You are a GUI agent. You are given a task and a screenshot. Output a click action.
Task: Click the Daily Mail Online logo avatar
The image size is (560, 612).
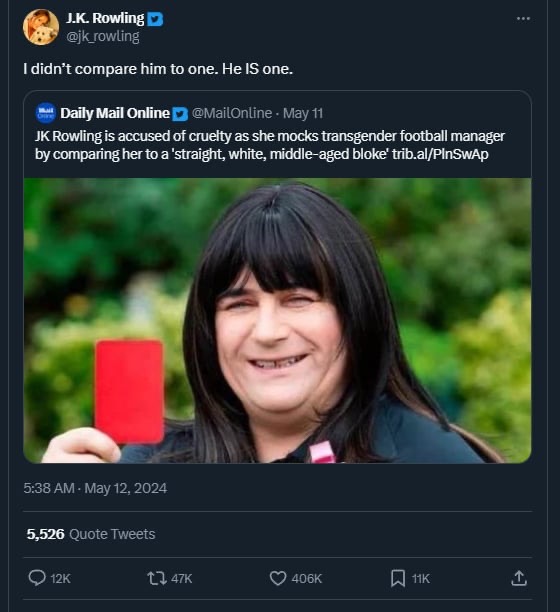[46, 113]
